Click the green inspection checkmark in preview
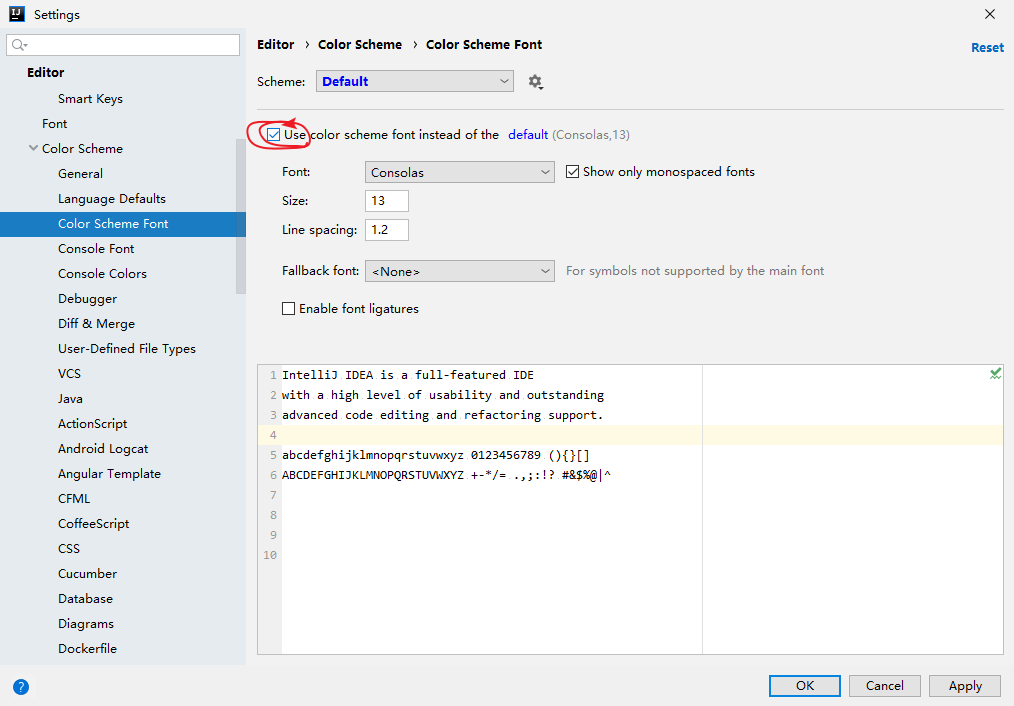Screen dimensions: 1014x706 click(x=995, y=374)
